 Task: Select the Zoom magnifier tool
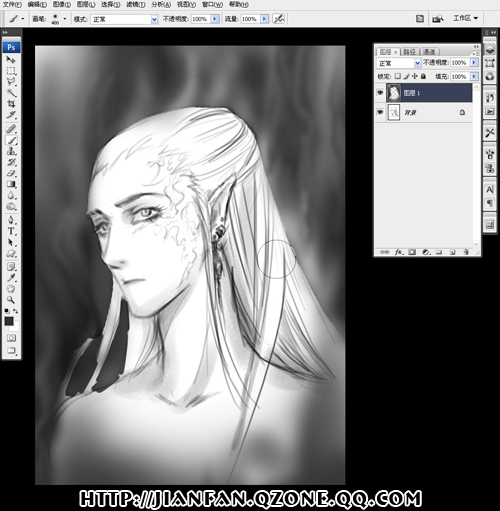point(11,300)
